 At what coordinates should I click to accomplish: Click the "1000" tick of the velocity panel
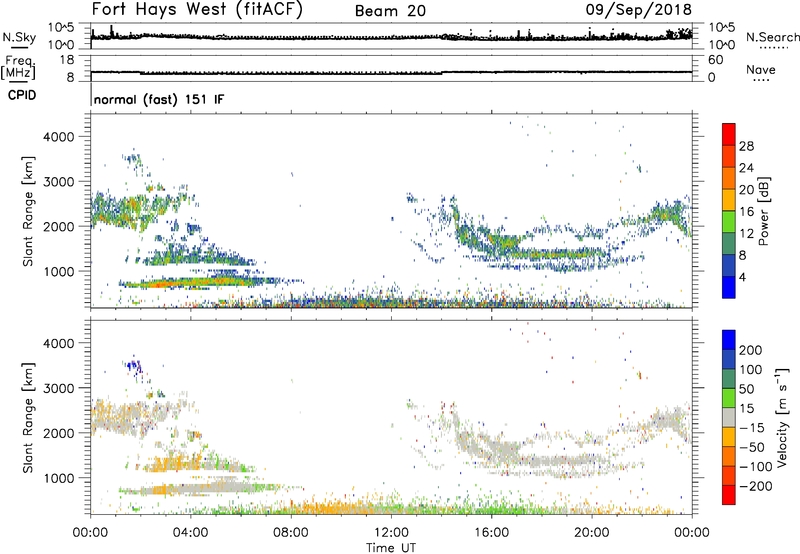pos(59,478)
